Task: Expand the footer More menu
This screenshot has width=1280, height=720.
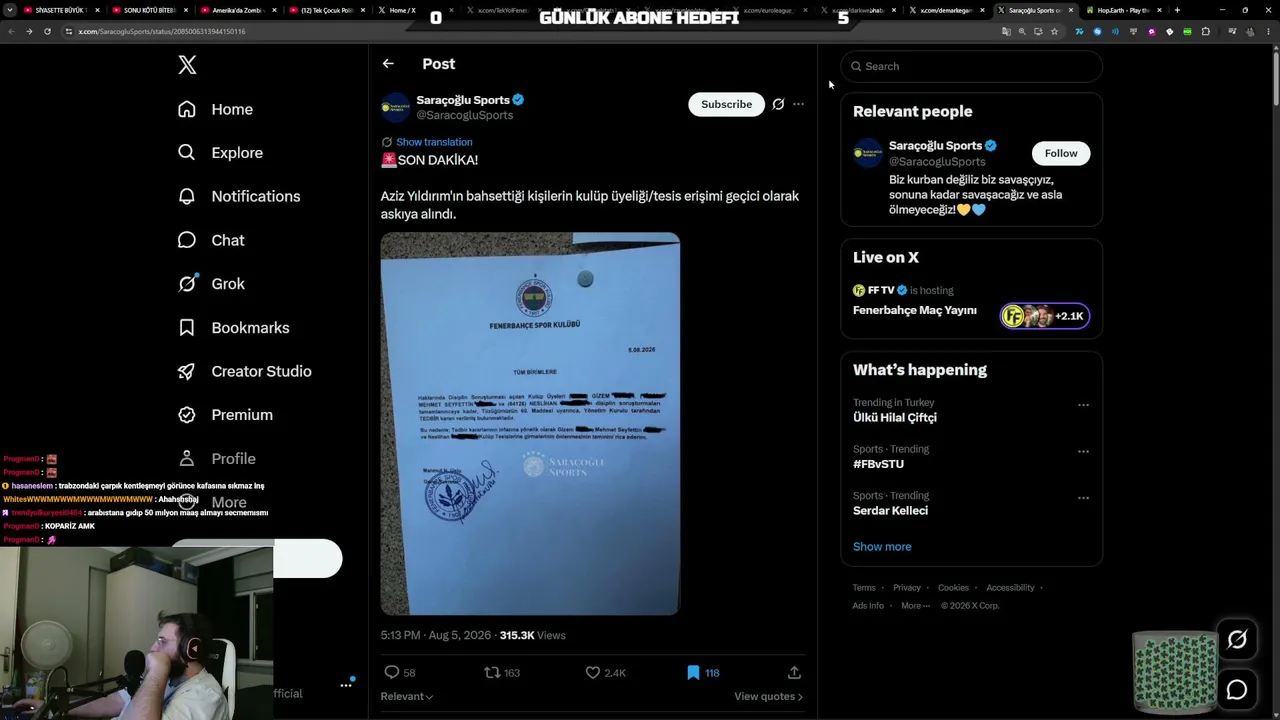Action: 915,606
